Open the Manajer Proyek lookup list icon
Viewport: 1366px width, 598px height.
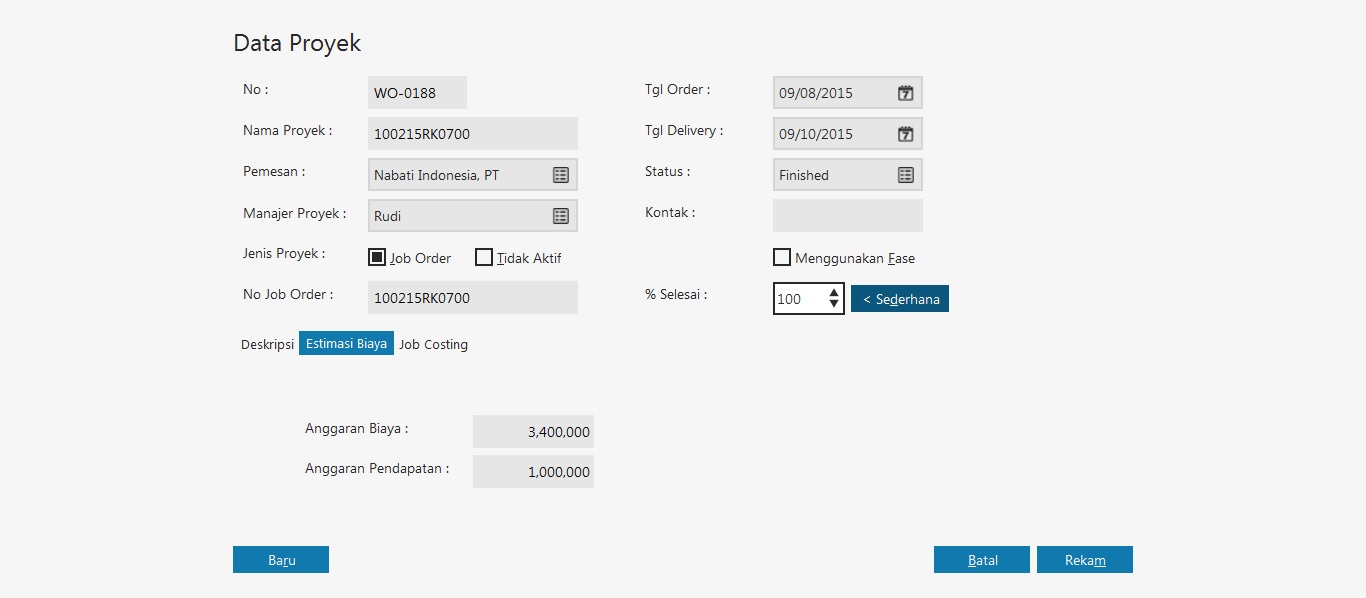(x=561, y=216)
